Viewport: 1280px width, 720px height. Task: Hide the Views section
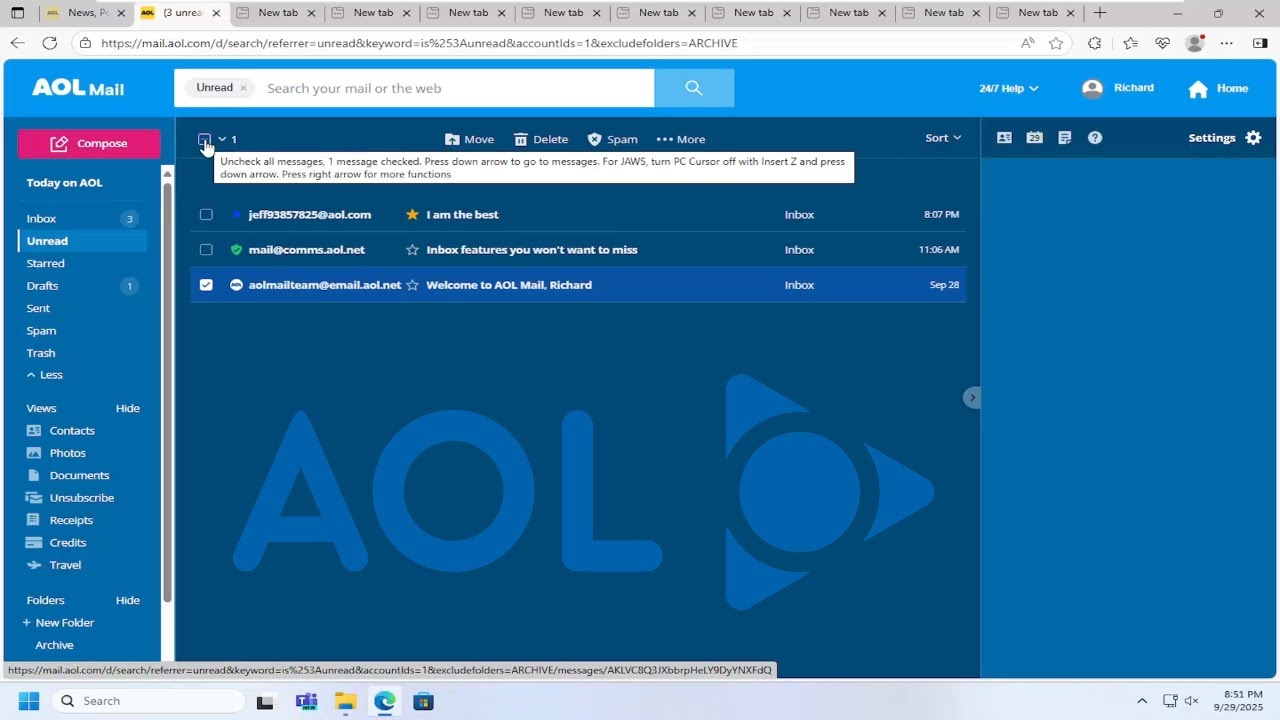coord(127,408)
